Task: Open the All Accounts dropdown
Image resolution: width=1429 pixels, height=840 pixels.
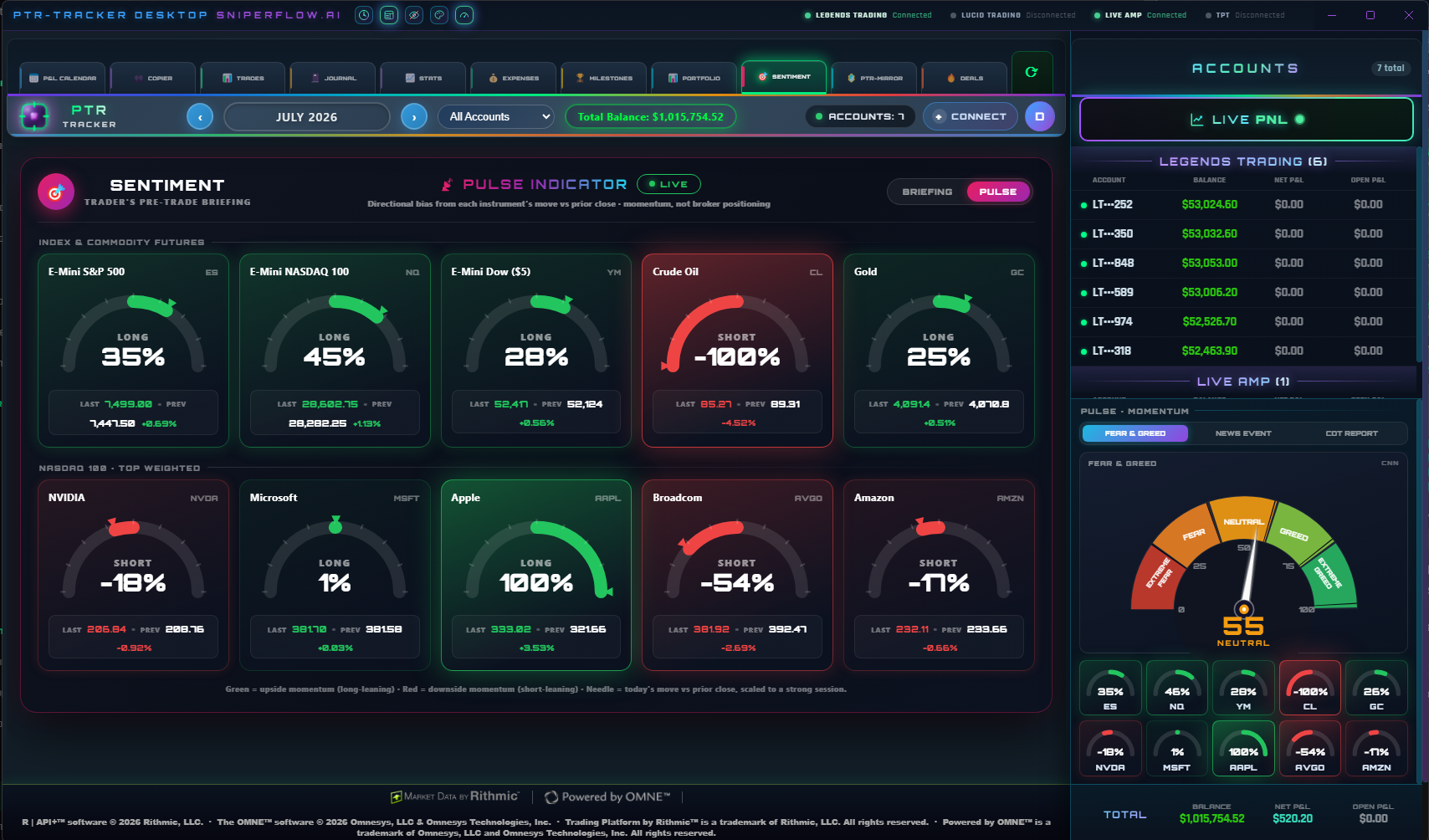Action: 496,117
